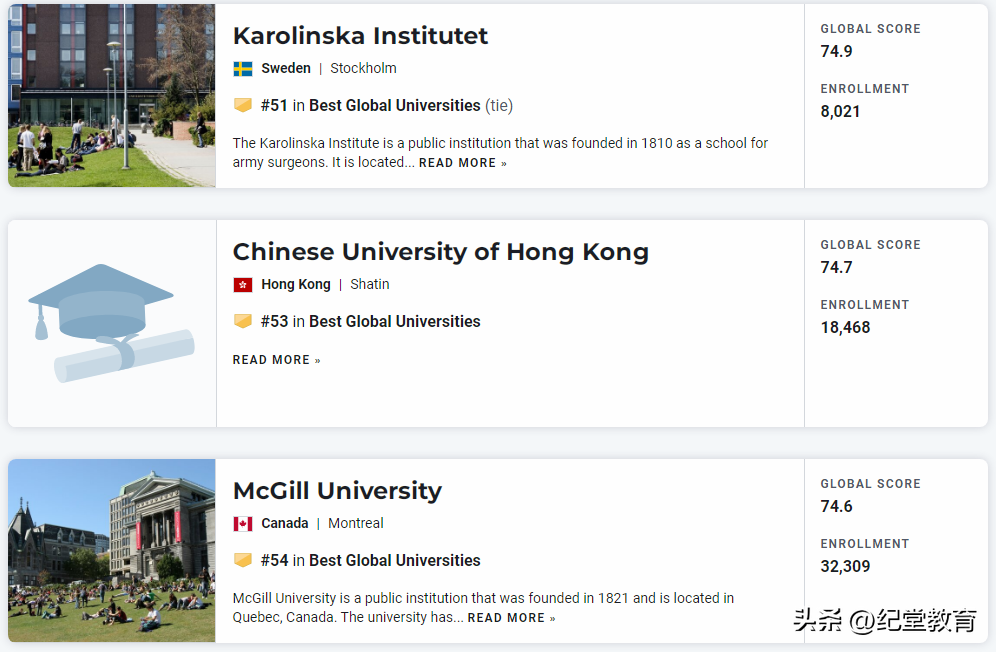
Task: Click Chinese University's yellow ranking badge icon
Action: 243,321
